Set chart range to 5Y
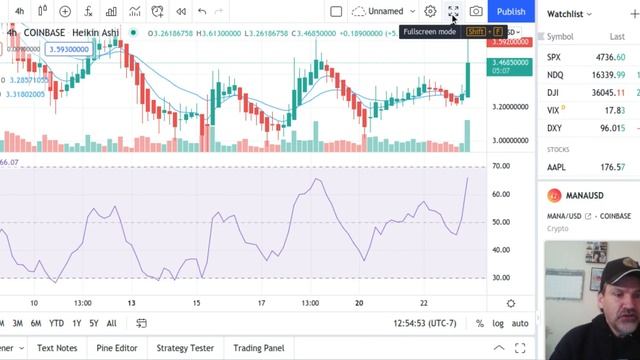 [94, 323]
